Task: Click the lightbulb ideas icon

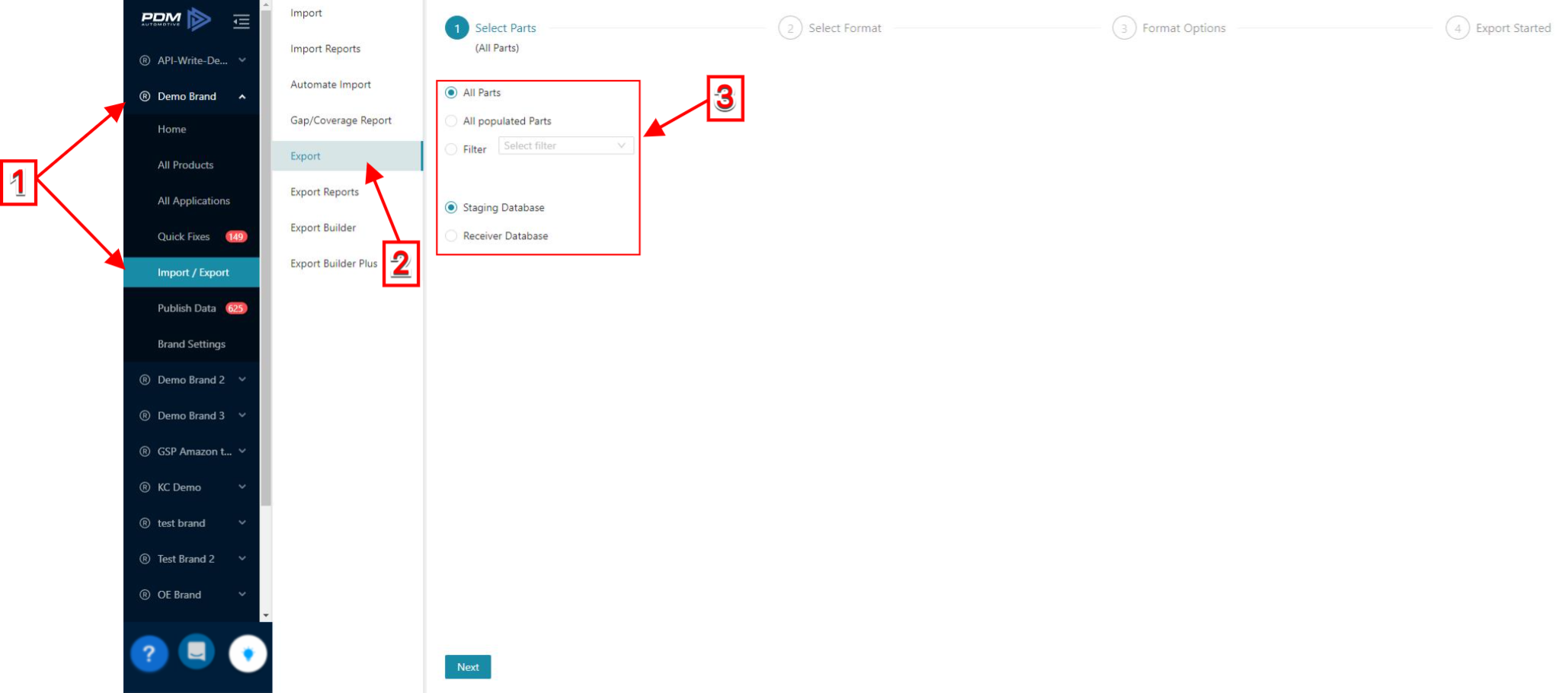Action: [x=248, y=653]
